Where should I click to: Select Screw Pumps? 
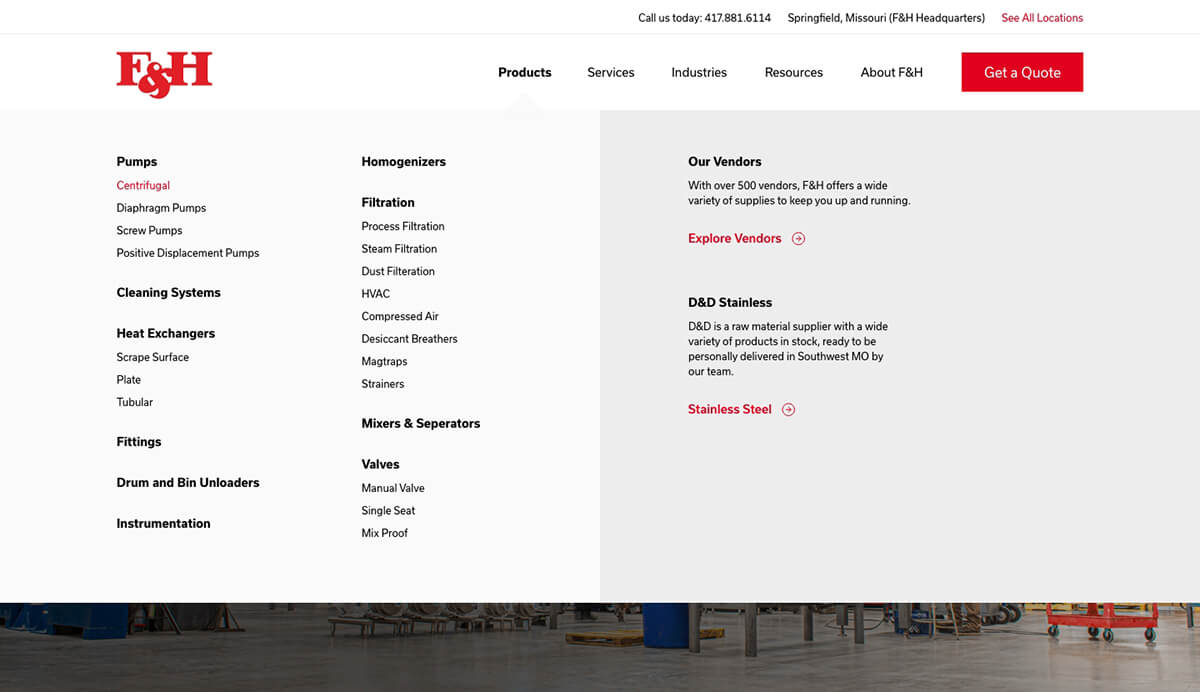pyautogui.click(x=149, y=231)
